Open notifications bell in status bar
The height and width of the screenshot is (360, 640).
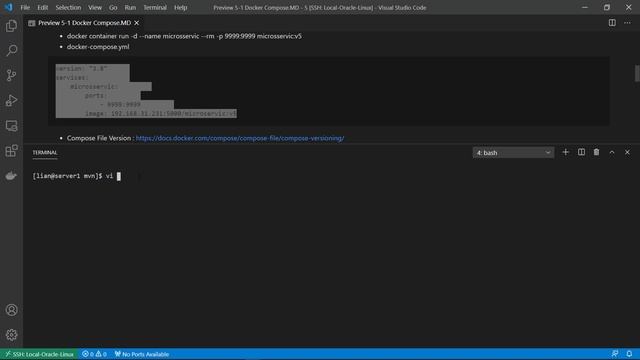click(629, 354)
